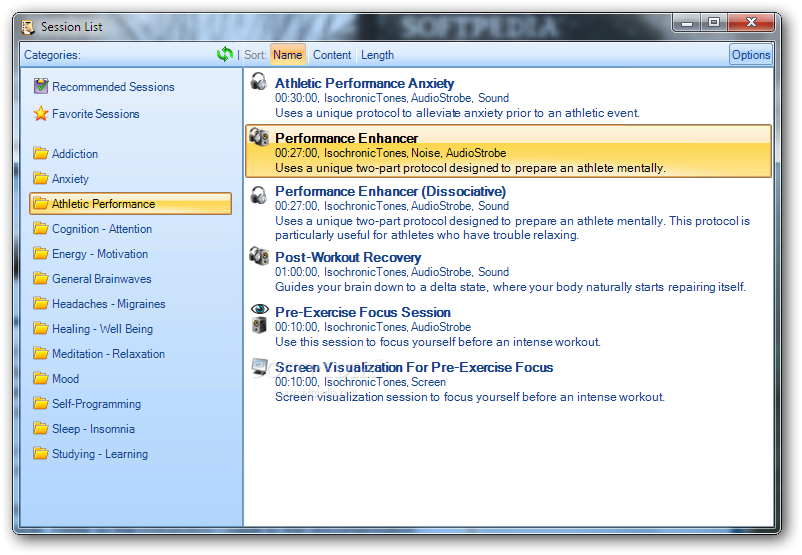Click description "Guides your brain down to a delta state"

(x=510, y=286)
